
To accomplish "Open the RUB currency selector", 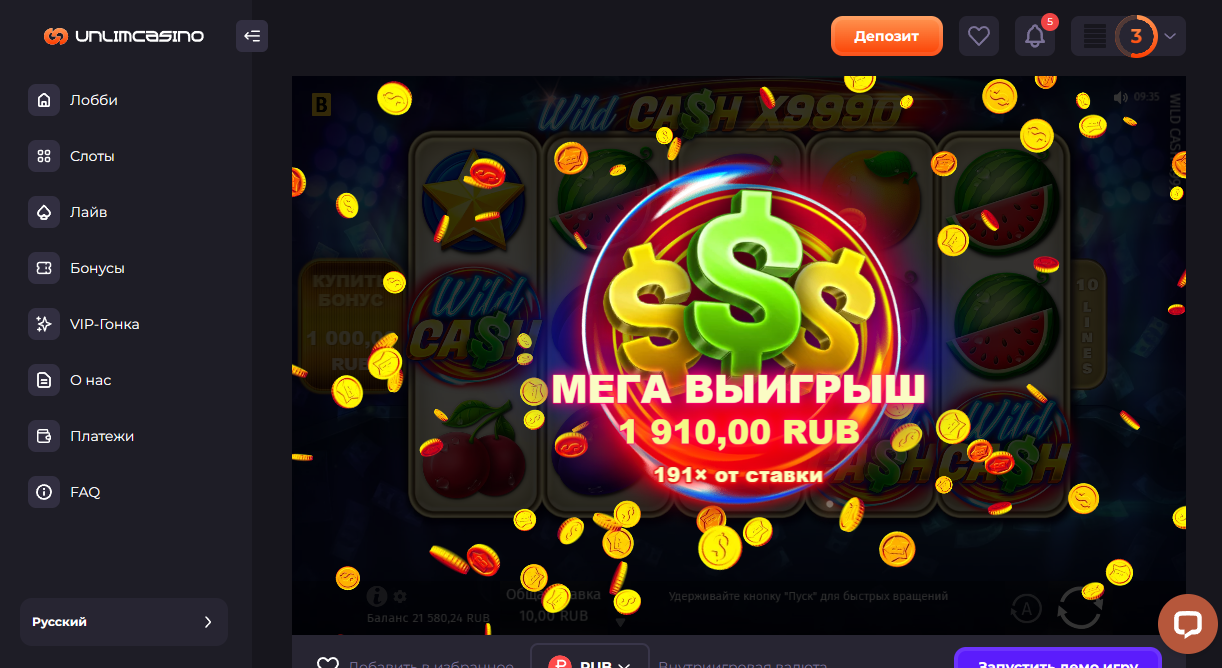I will pyautogui.click(x=590, y=660).
